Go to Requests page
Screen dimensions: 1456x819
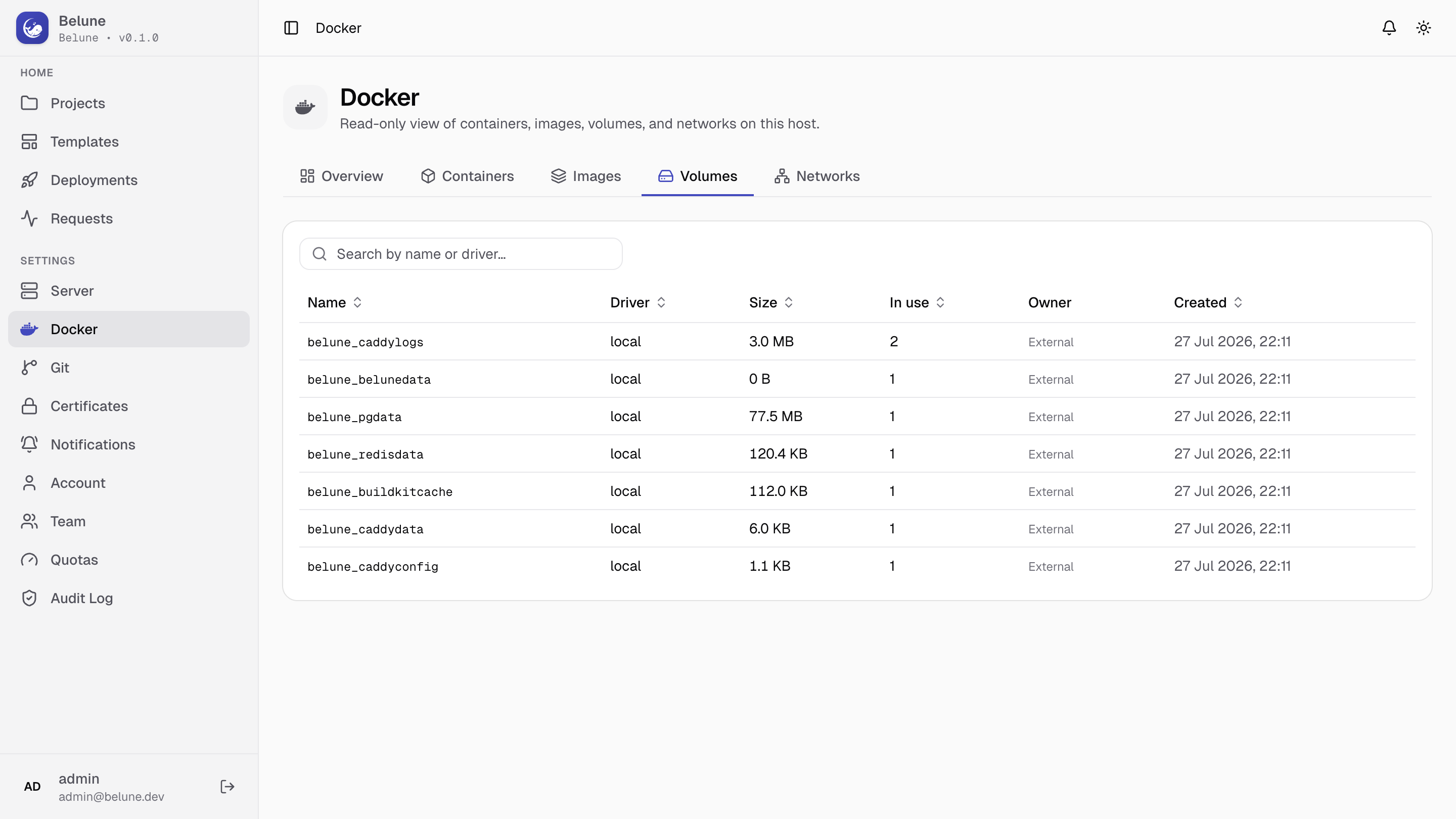pyautogui.click(x=129, y=218)
